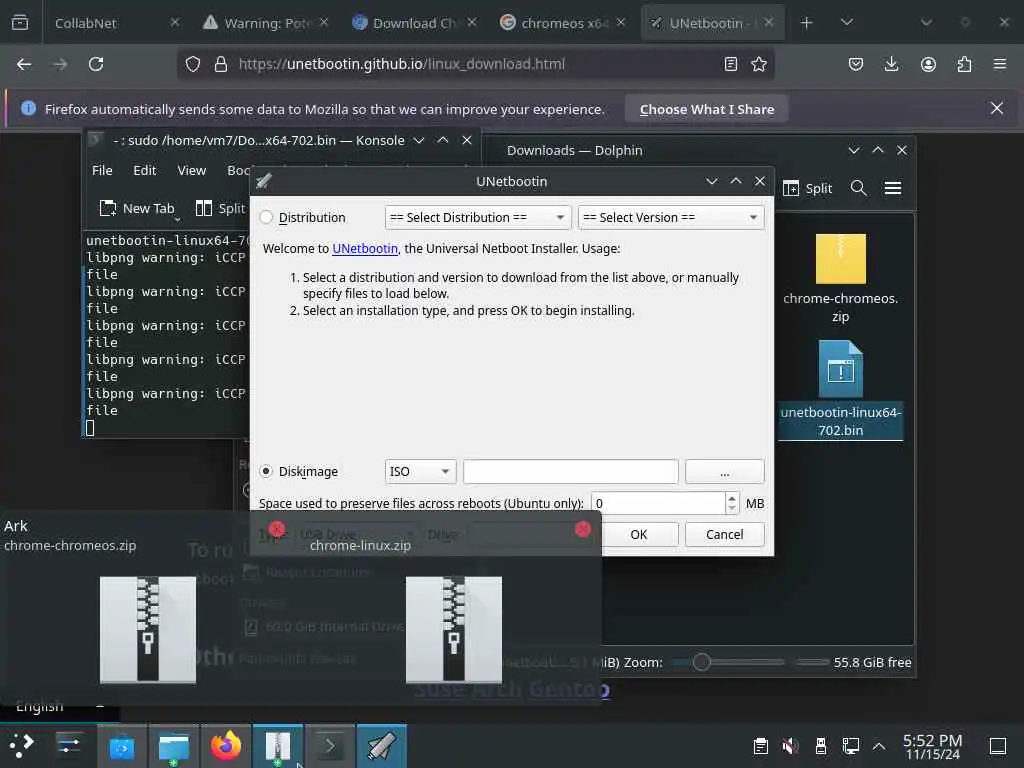Open Konsole Edit menu
The height and width of the screenshot is (768, 1024).
144,170
